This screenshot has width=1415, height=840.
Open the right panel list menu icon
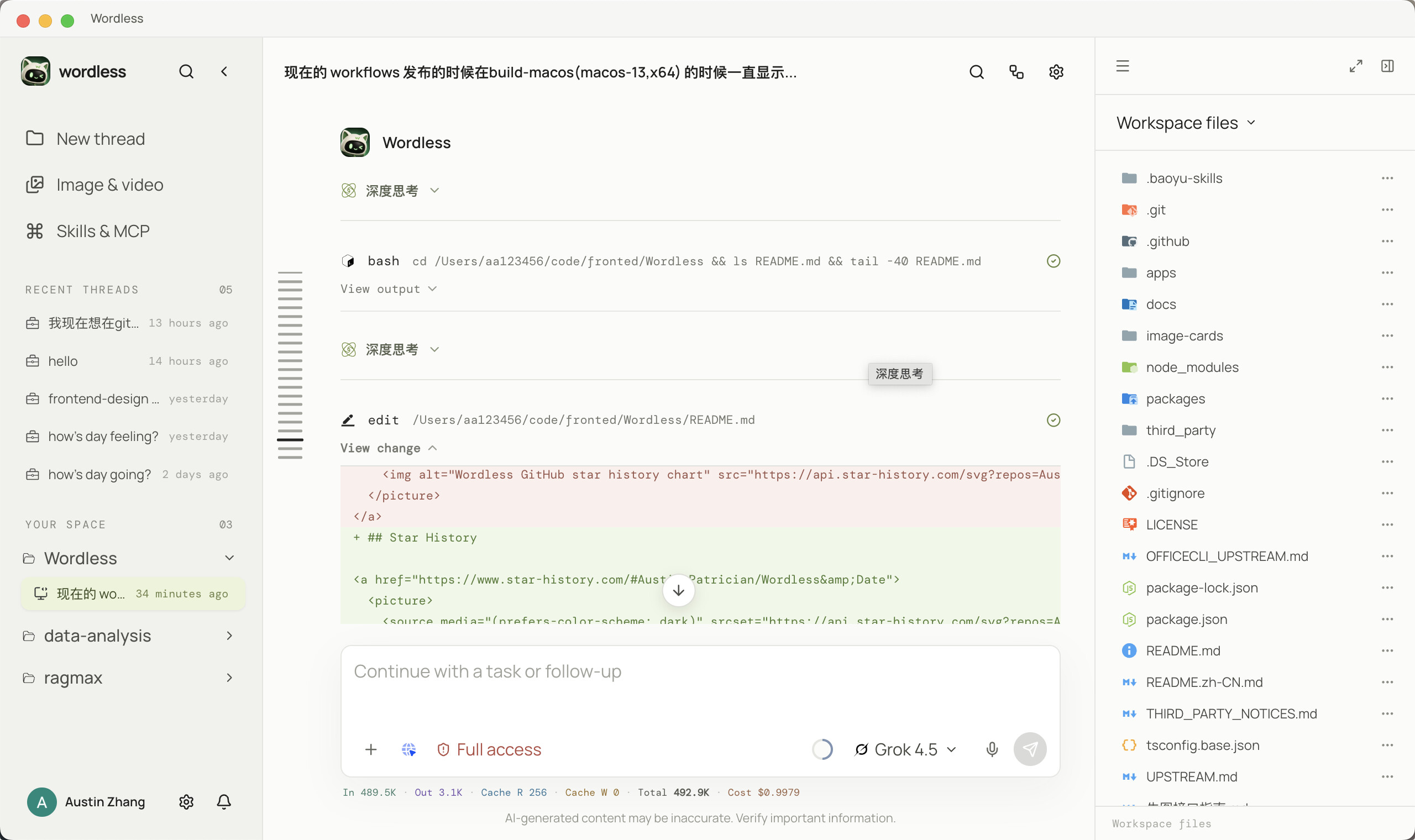(1123, 66)
